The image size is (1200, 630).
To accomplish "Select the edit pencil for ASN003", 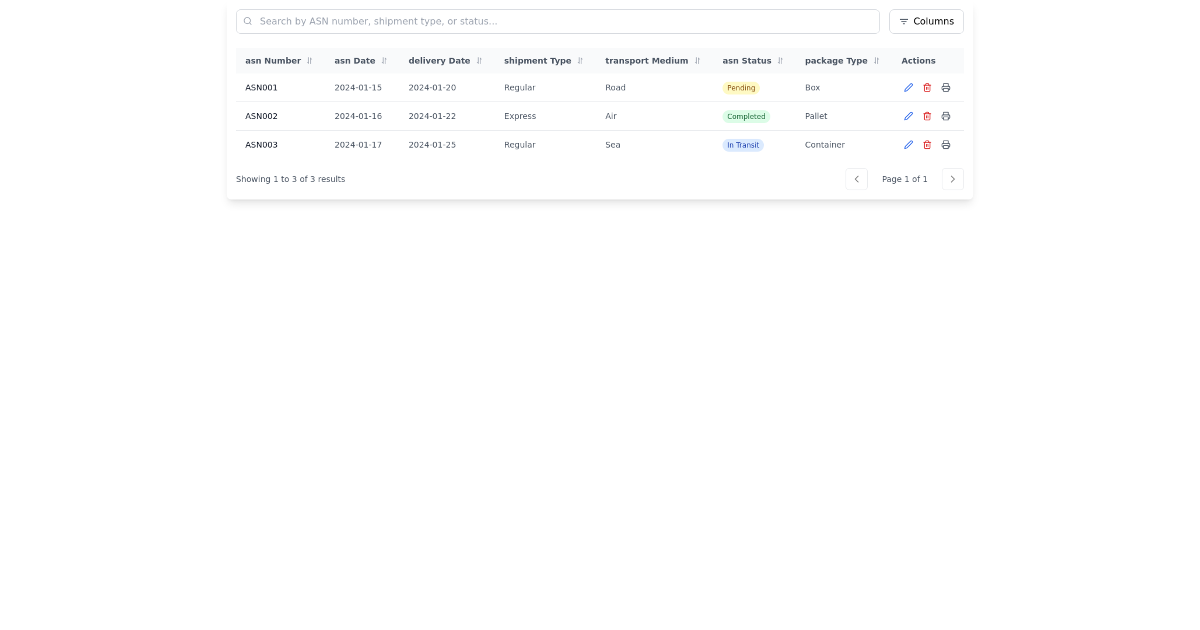I will (908, 144).
